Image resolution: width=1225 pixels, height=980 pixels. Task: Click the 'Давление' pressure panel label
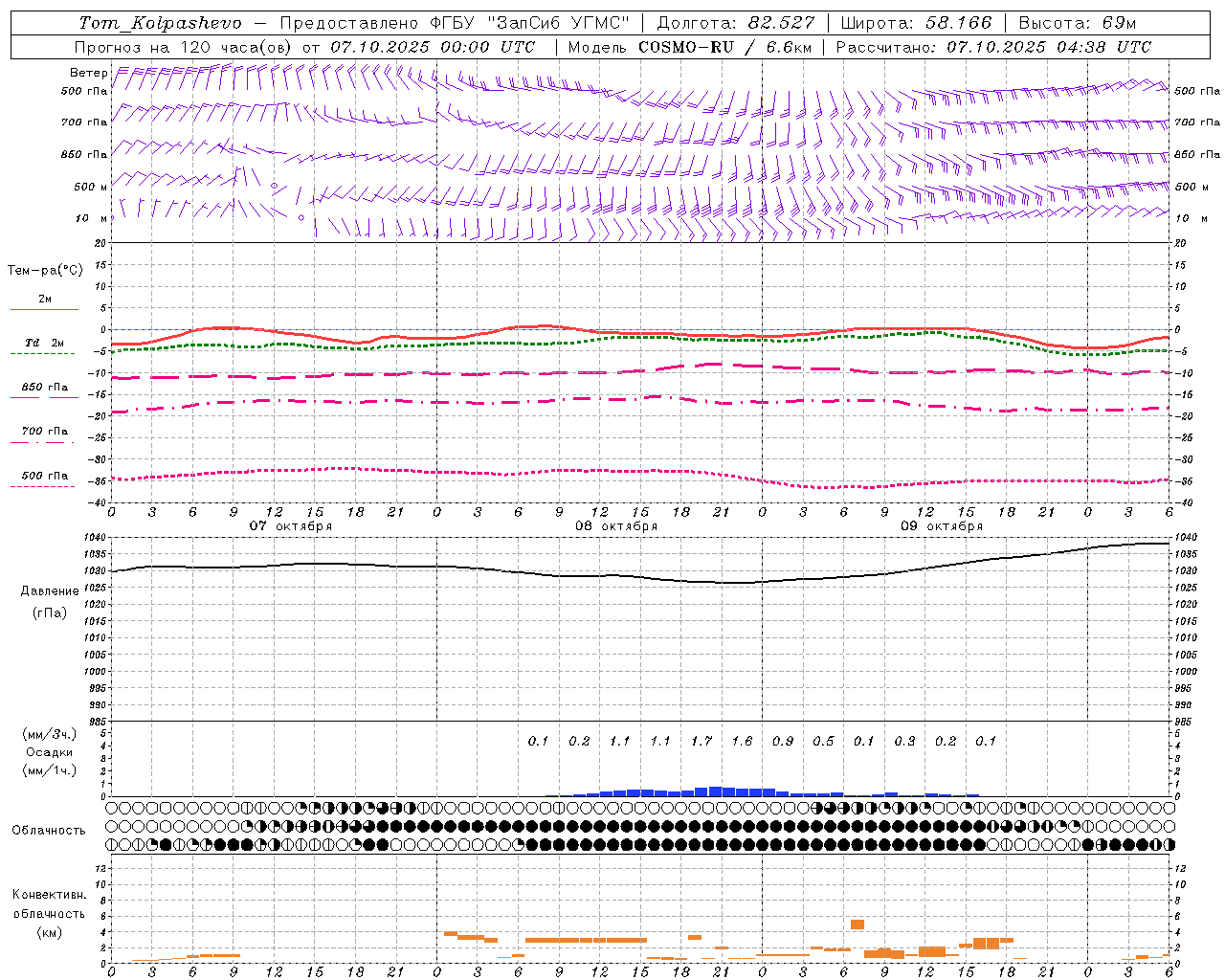tap(50, 591)
